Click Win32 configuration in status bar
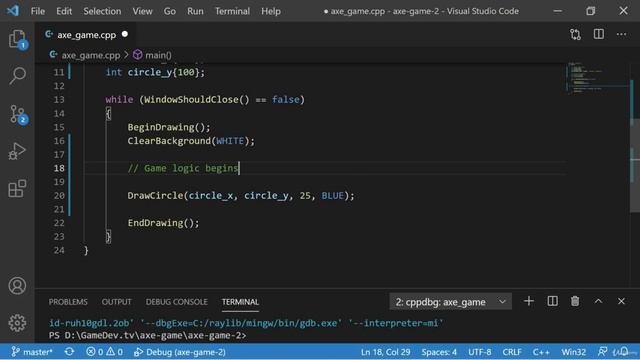This screenshot has height=360, width=640. tap(573, 352)
